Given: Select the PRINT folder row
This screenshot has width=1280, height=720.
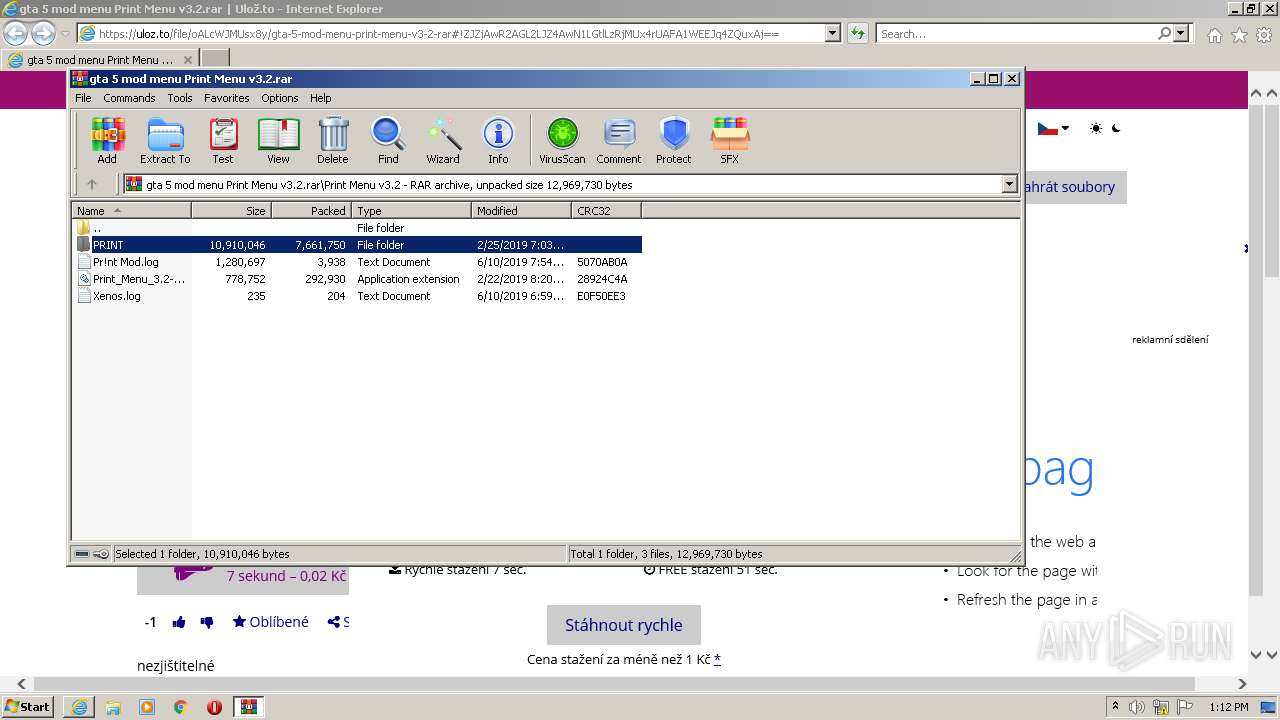Looking at the screenshot, I should coord(357,245).
